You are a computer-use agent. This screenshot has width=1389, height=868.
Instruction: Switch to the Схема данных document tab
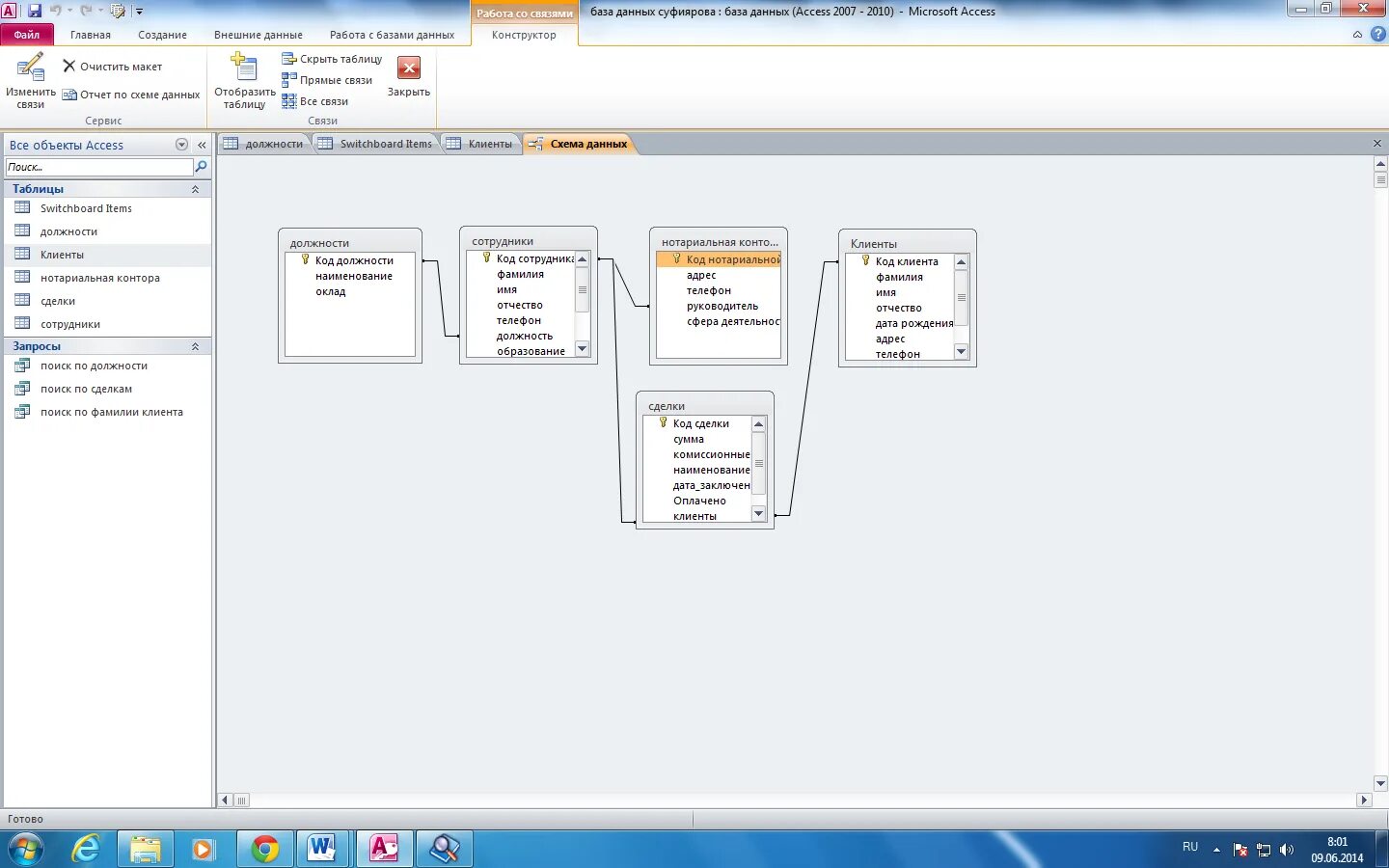[x=578, y=144]
